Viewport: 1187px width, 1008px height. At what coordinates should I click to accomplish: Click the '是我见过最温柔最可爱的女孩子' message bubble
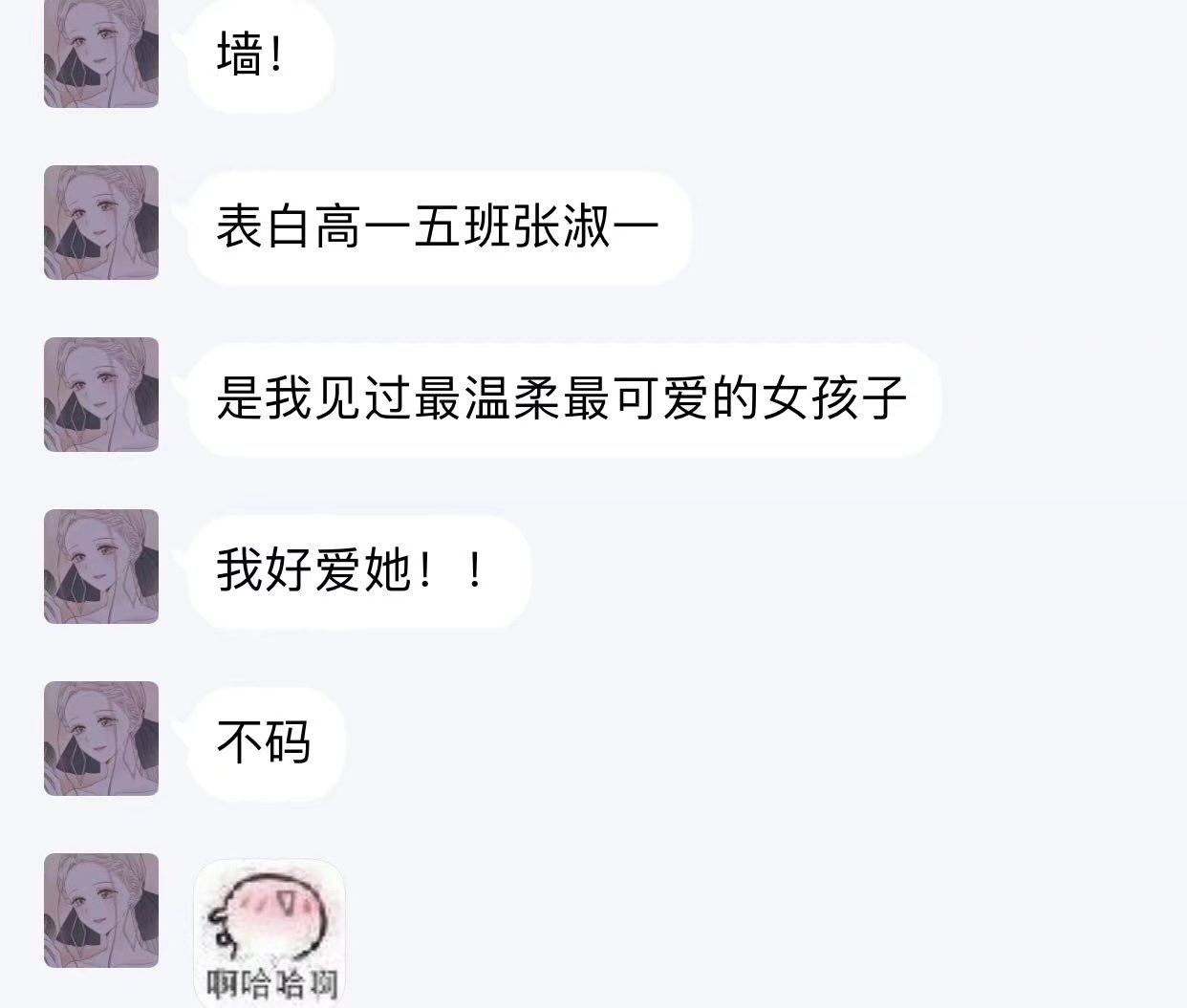564,399
